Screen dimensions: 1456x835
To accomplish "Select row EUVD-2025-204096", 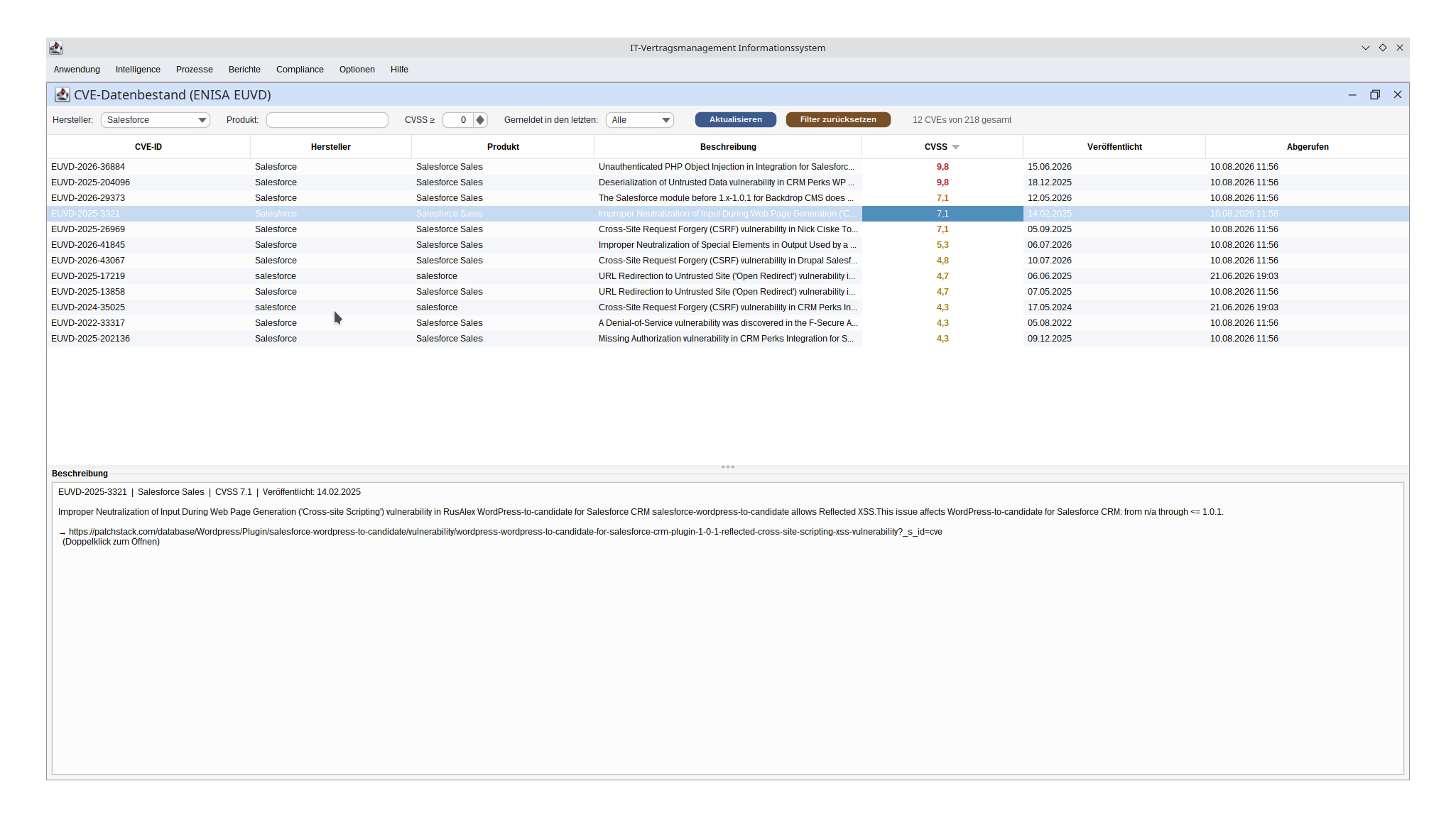I will pos(728,182).
